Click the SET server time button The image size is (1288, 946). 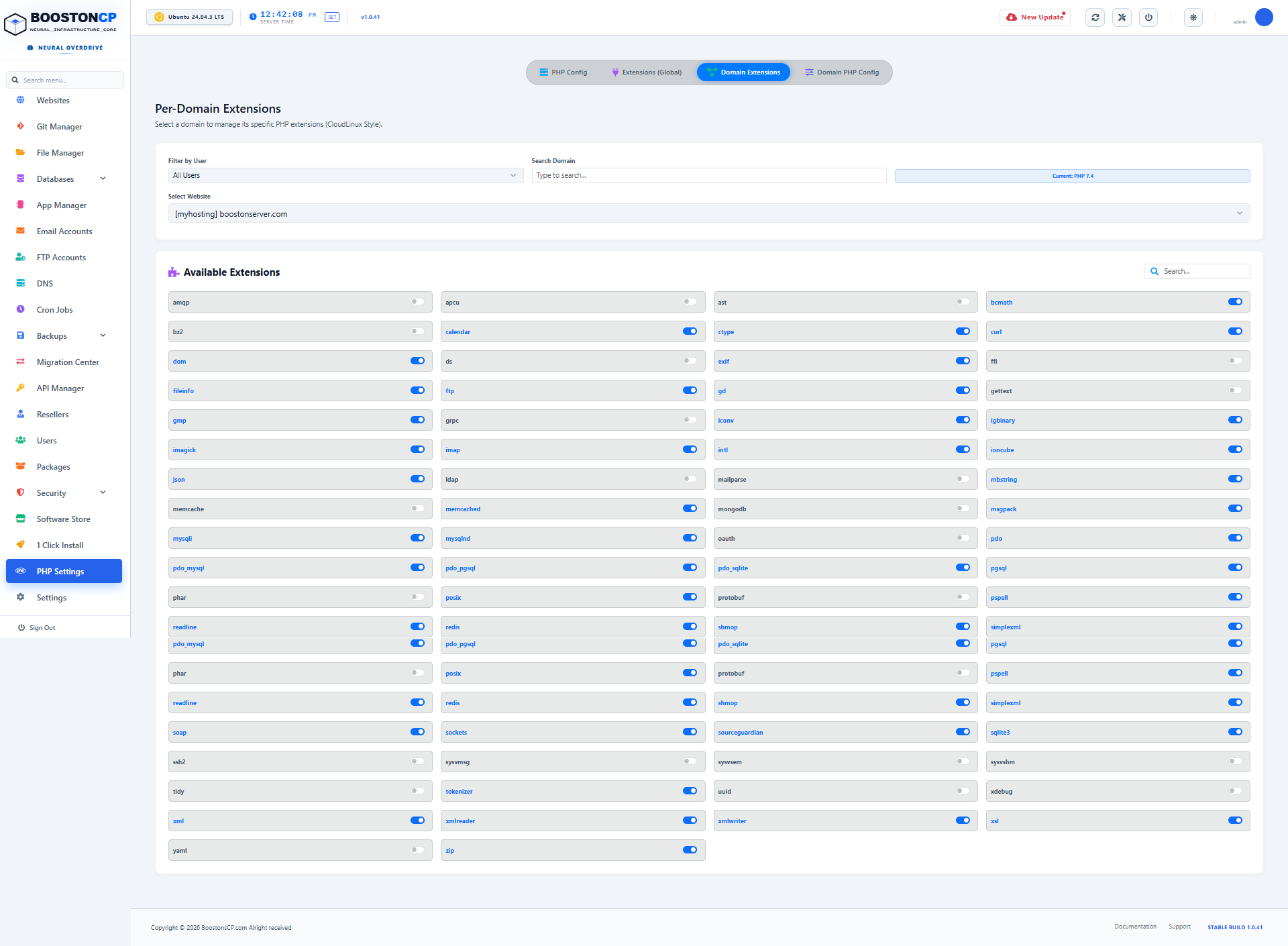[x=332, y=17]
